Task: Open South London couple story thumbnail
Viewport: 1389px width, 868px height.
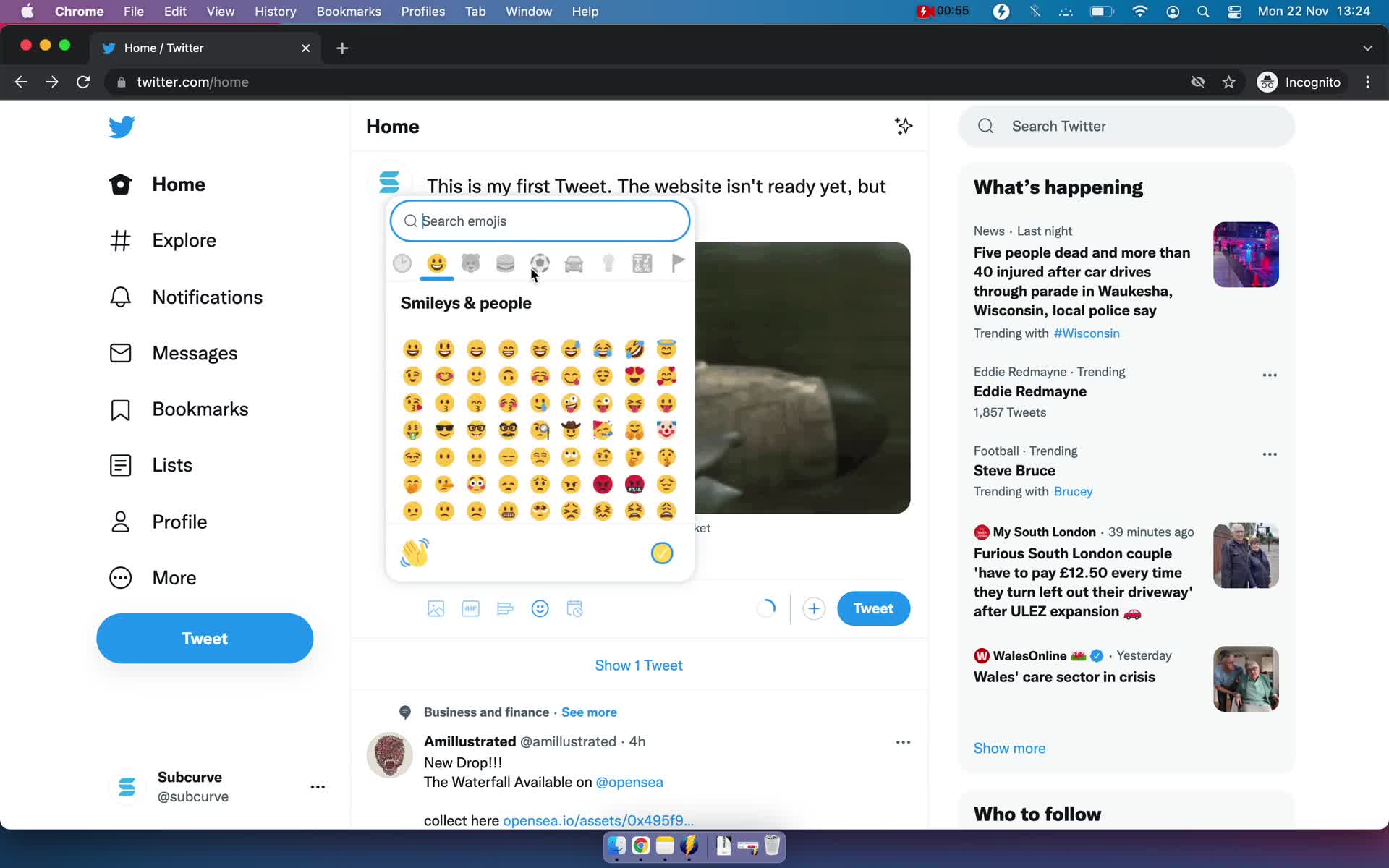Action: [x=1246, y=556]
